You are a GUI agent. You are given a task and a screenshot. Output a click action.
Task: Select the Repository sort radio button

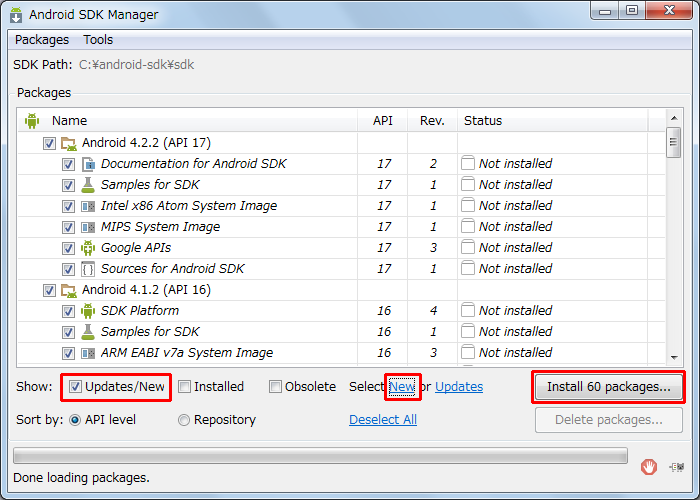tap(184, 420)
